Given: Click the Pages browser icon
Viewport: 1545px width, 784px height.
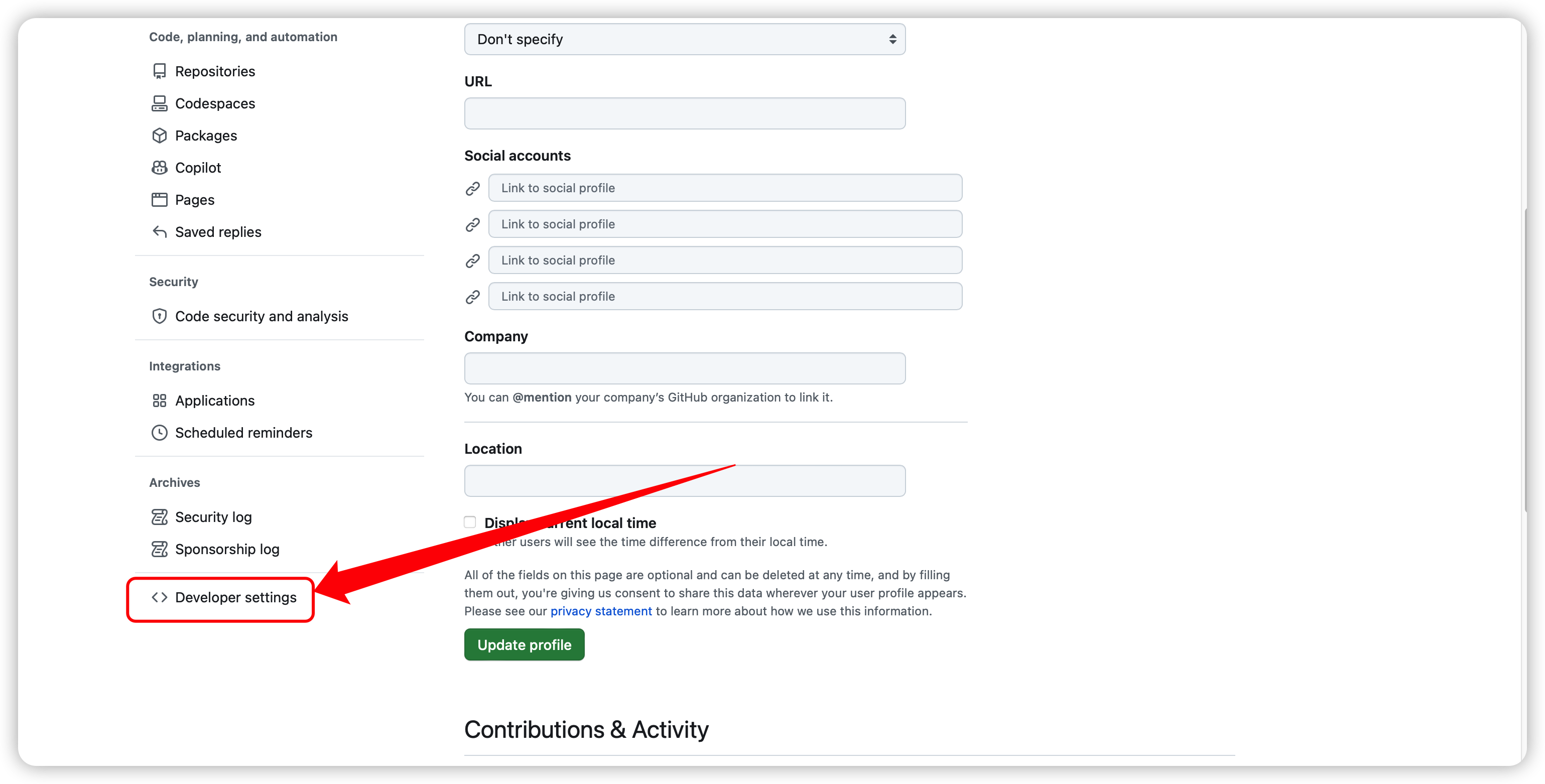Looking at the screenshot, I should click(159, 200).
